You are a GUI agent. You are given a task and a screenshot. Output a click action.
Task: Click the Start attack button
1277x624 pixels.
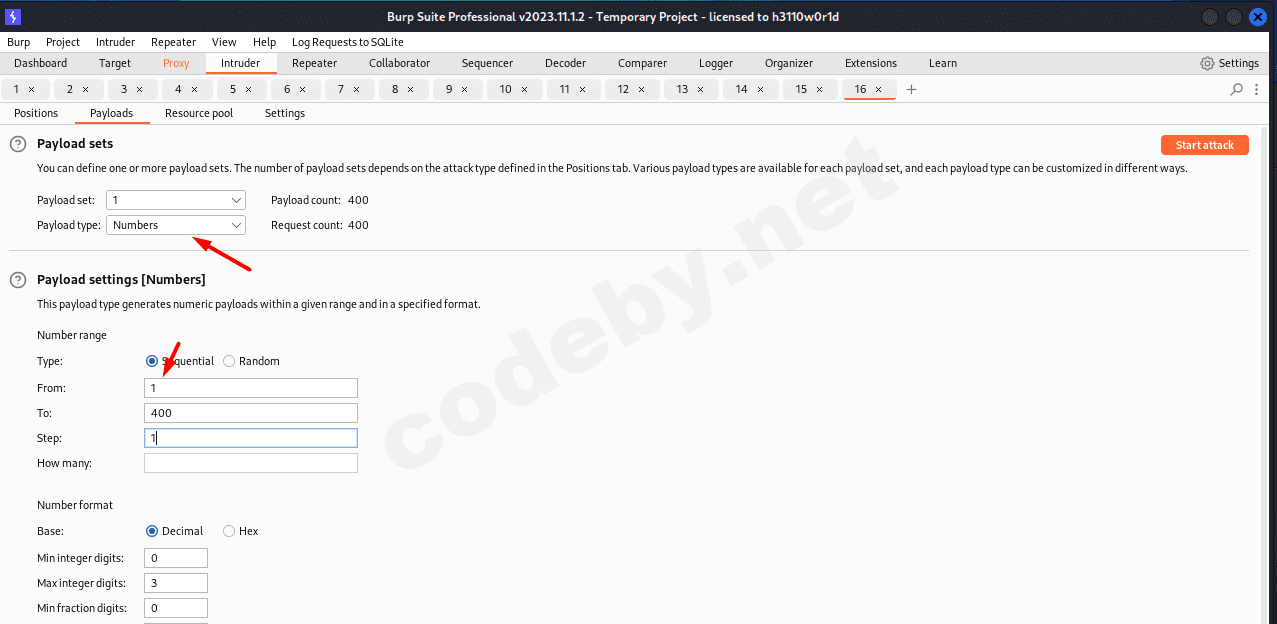1205,145
